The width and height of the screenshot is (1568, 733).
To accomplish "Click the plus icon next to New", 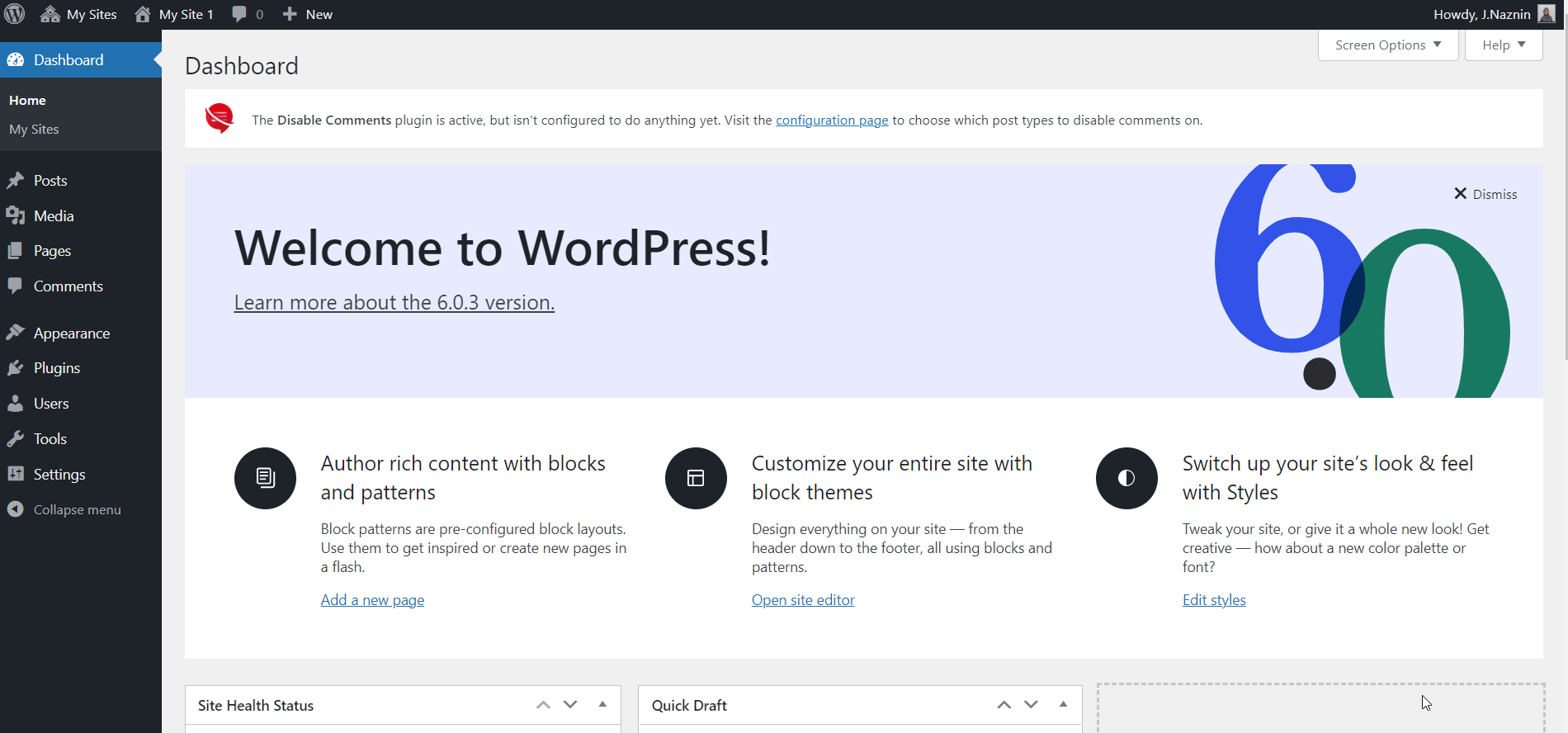I will (x=290, y=14).
